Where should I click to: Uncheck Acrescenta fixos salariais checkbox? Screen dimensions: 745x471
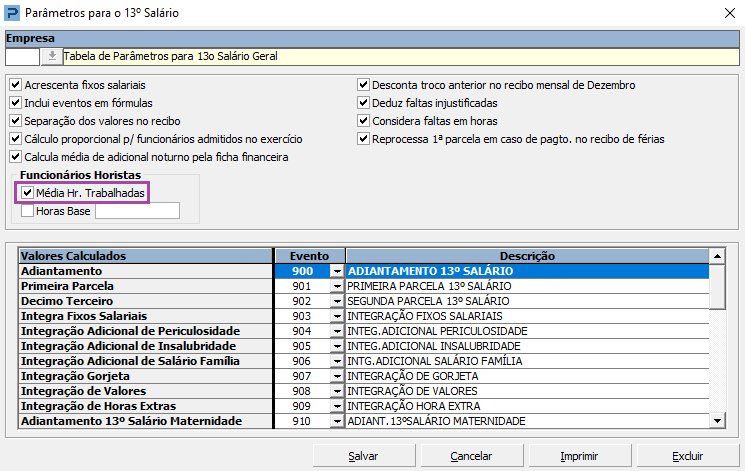point(15,86)
